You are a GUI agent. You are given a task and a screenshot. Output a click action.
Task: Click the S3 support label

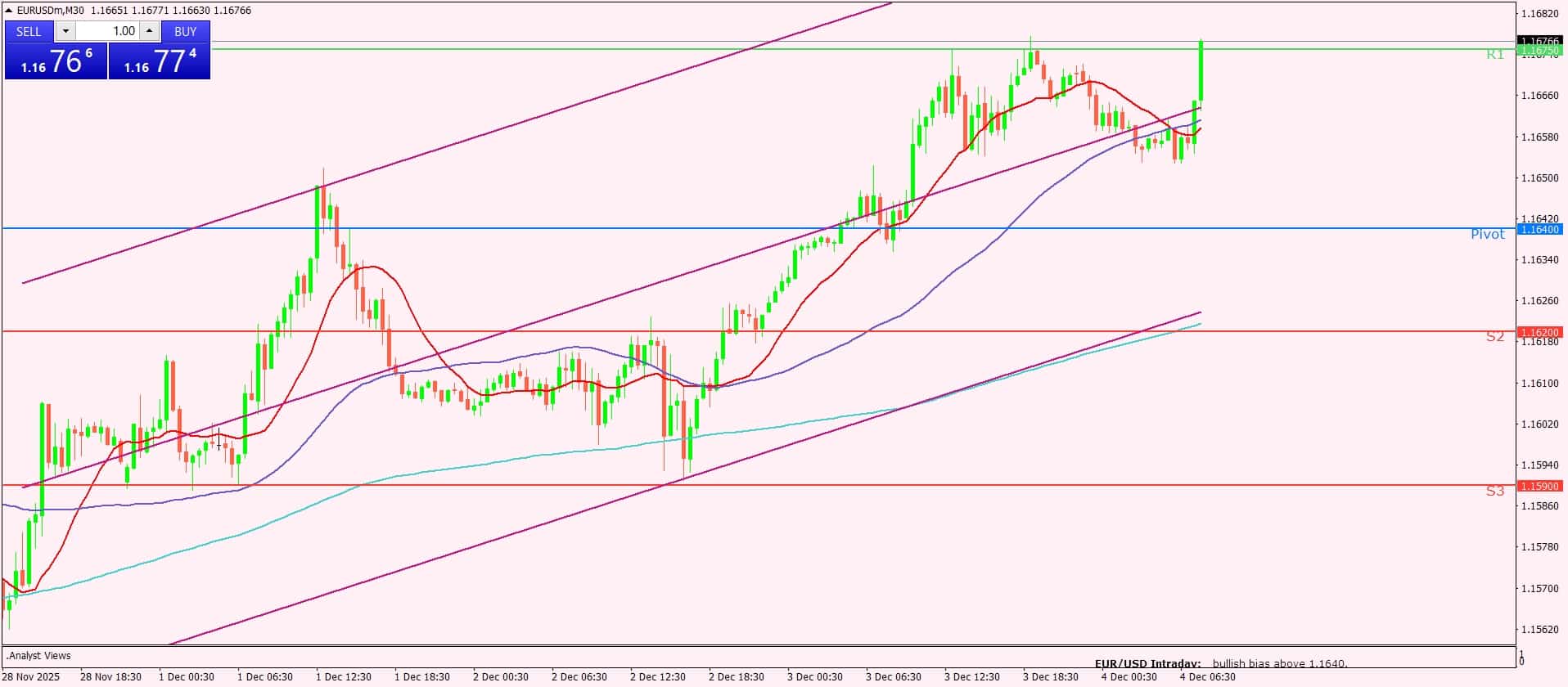[1495, 492]
